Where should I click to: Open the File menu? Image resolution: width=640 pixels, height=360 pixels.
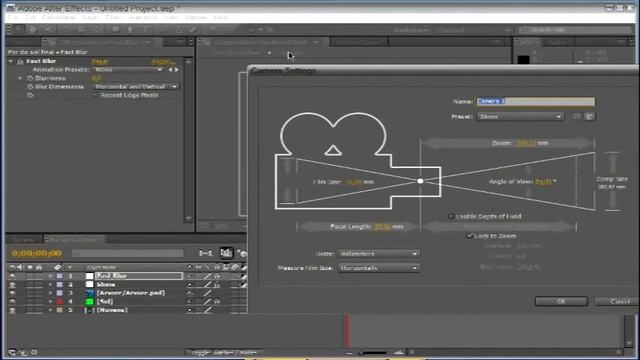13,18
